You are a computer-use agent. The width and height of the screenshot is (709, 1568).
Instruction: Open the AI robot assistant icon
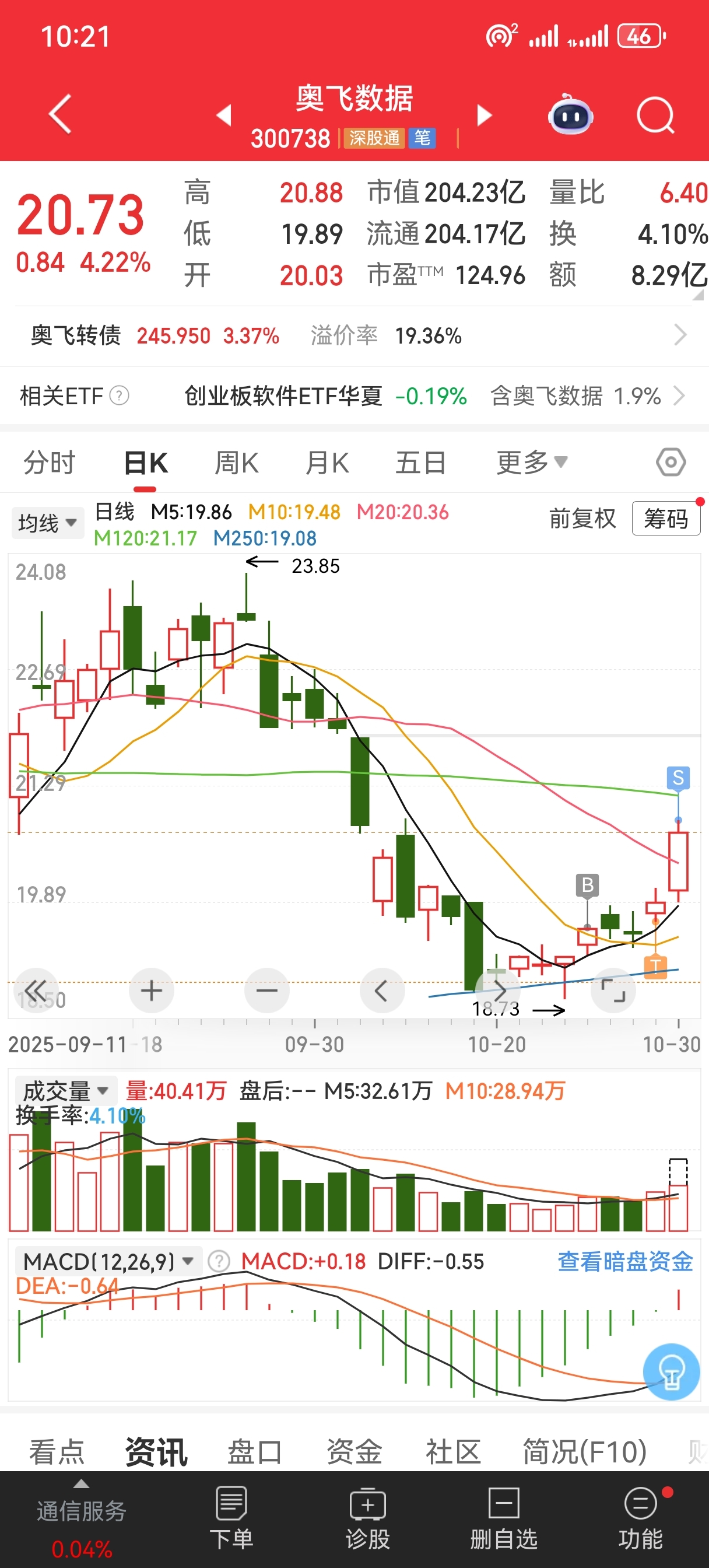[x=570, y=115]
